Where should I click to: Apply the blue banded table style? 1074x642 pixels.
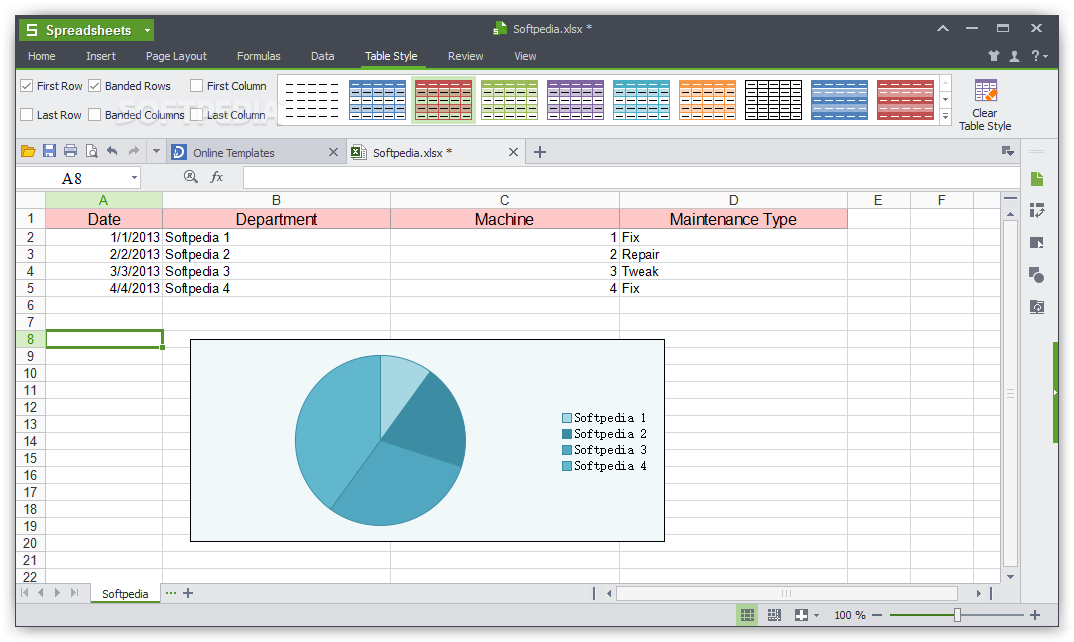377,100
